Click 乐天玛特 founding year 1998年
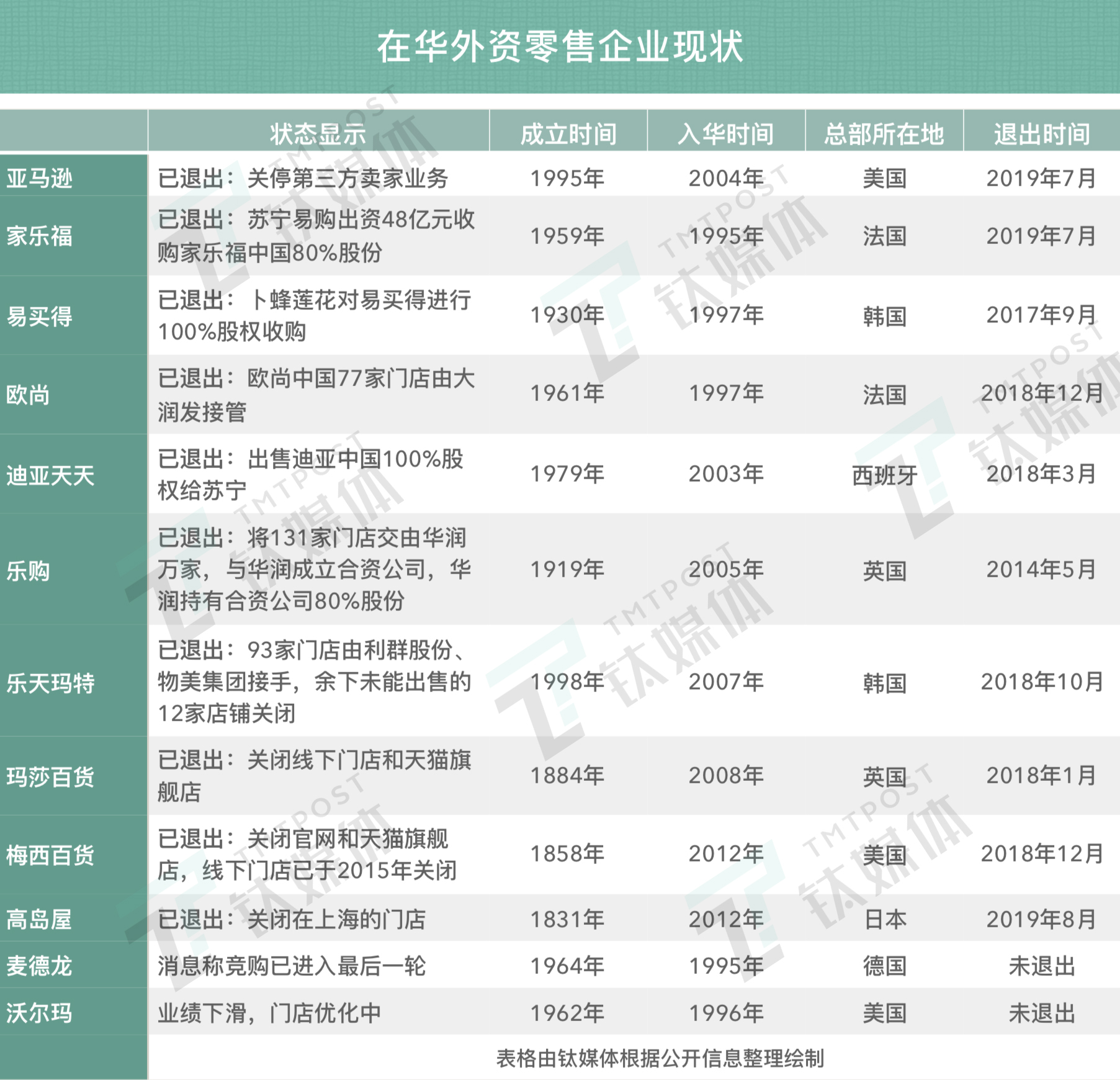Image resolution: width=1120 pixels, height=1080 pixels. (x=567, y=682)
